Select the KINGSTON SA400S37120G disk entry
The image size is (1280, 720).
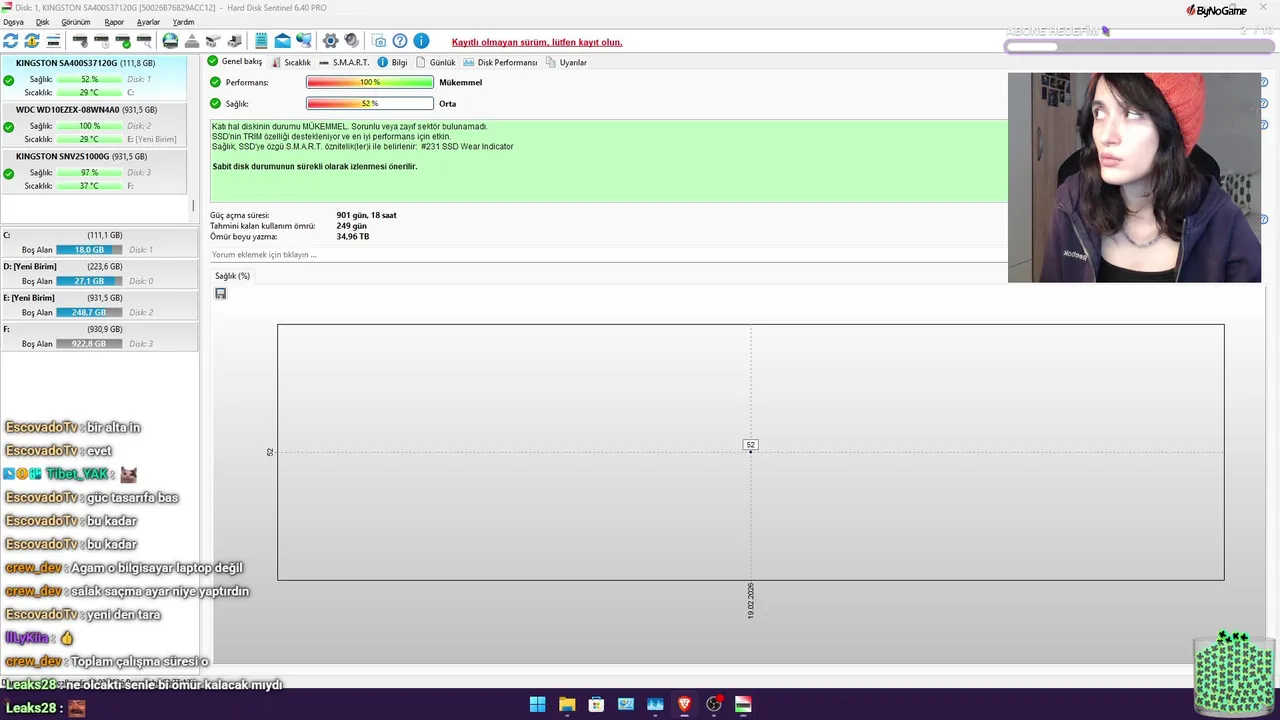point(93,78)
